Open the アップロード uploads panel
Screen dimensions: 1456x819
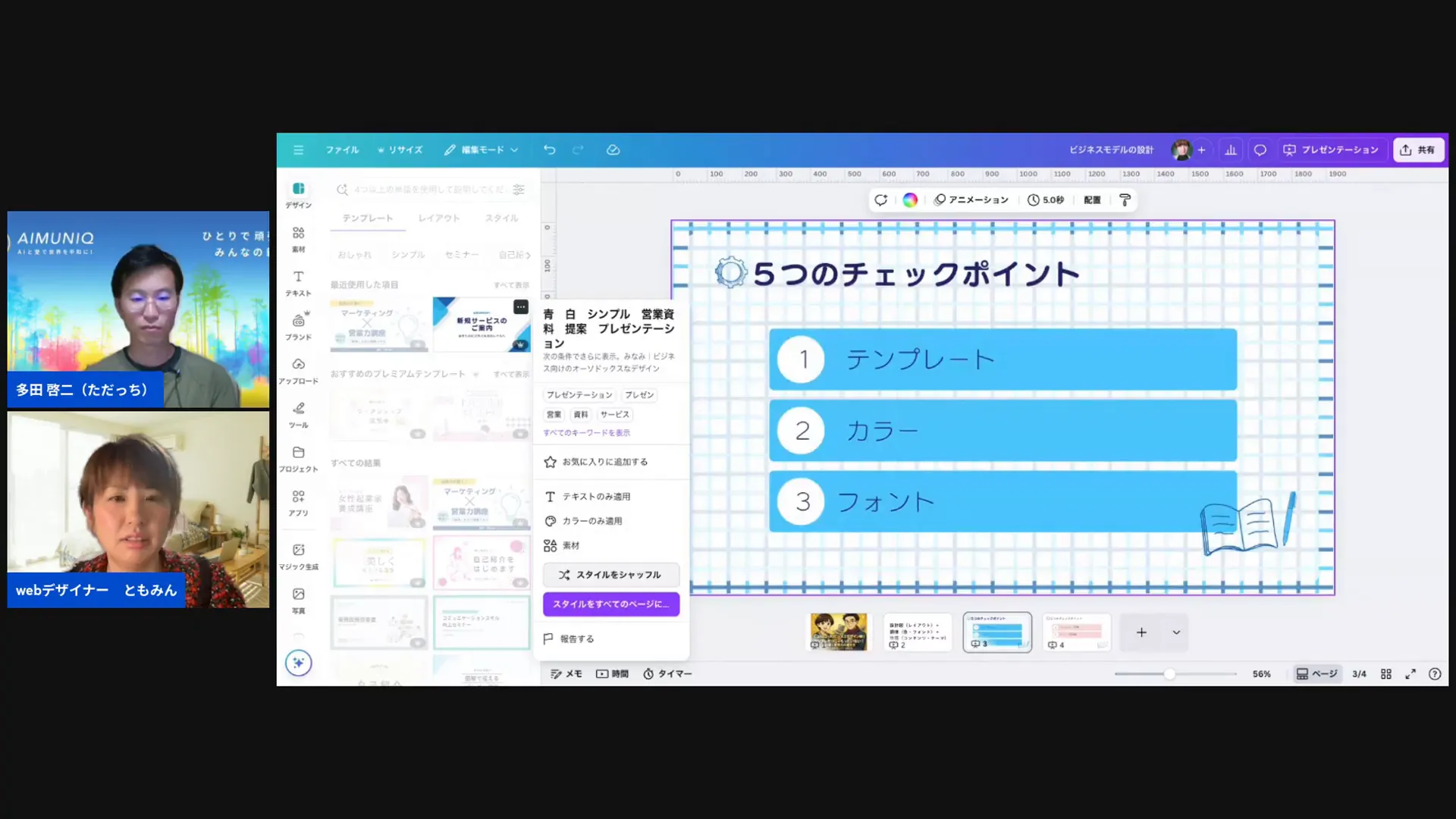coord(298,372)
